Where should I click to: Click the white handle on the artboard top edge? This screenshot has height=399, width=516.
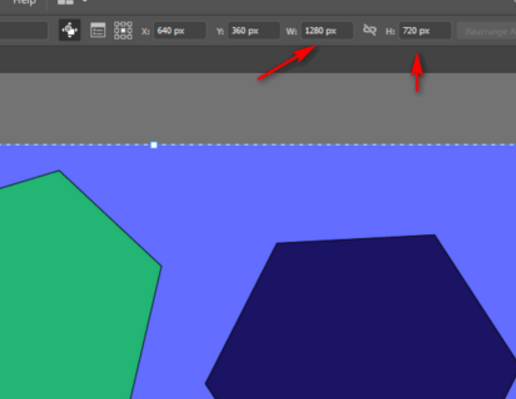pyautogui.click(x=154, y=145)
